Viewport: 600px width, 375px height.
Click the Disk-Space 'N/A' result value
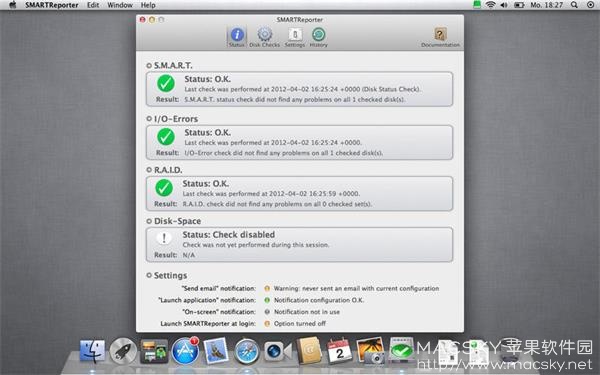coord(189,255)
